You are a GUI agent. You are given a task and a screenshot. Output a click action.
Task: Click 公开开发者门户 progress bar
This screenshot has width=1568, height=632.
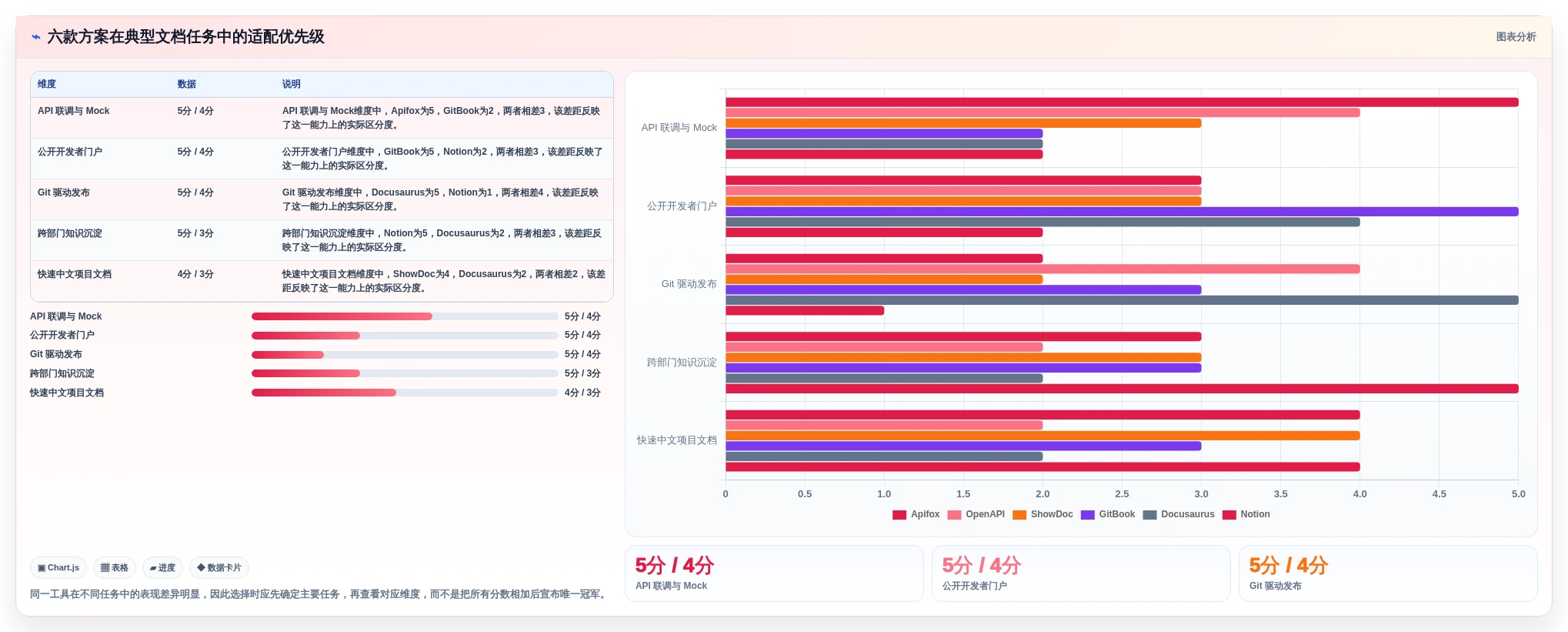(405, 336)
